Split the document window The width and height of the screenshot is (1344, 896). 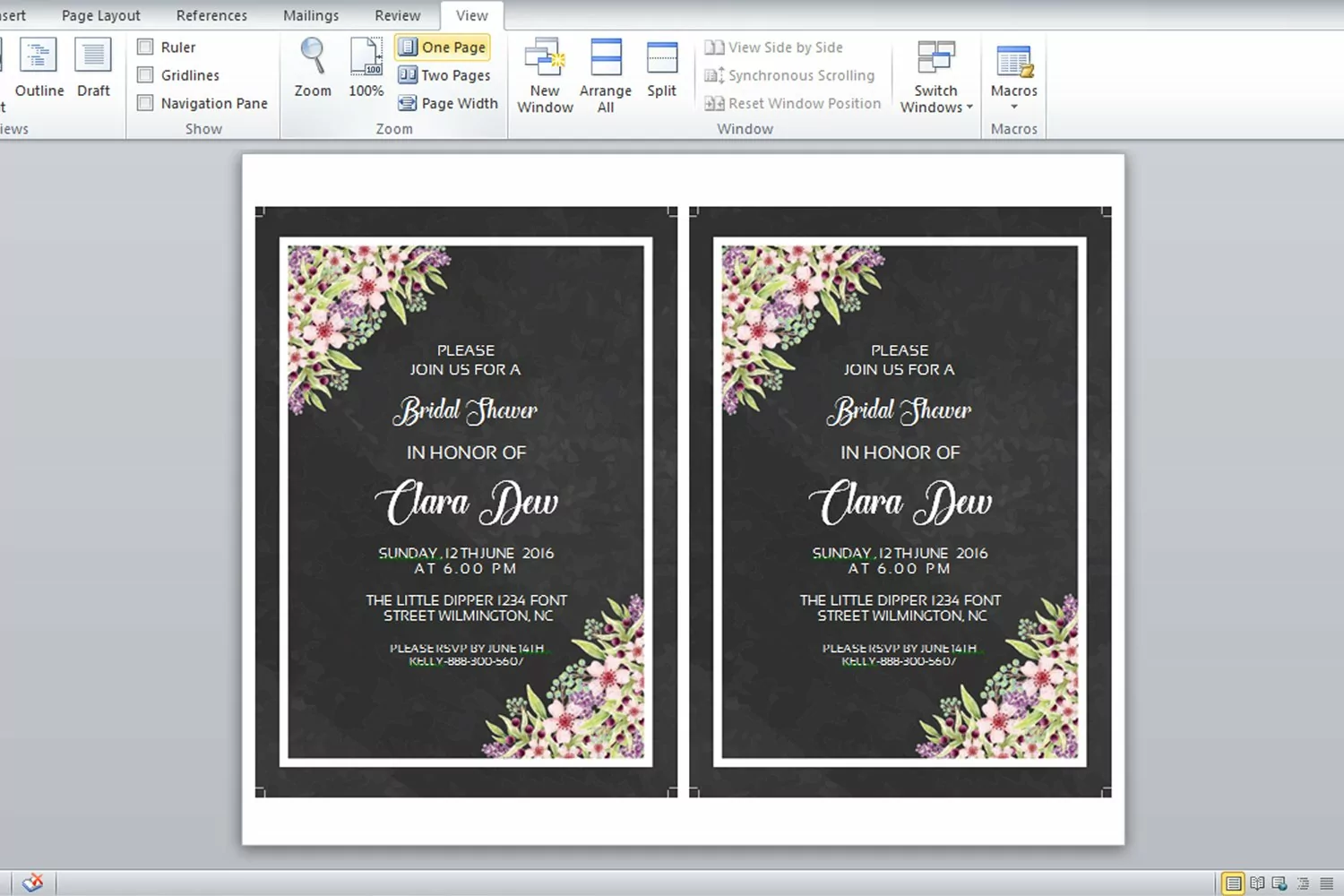click(x=662, y=68)
